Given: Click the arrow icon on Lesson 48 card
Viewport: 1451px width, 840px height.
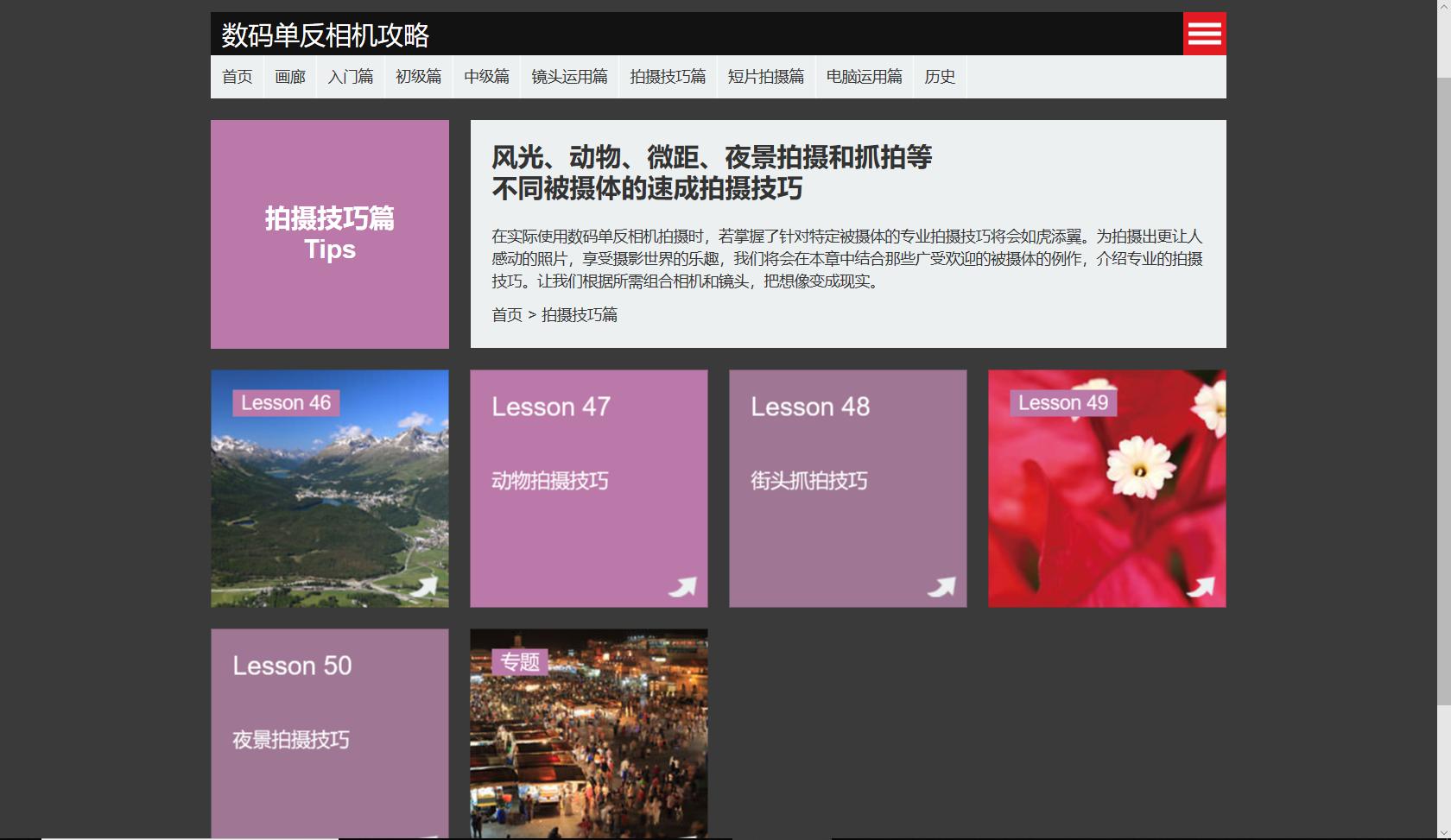Looking at the screenshot, I should tap(943, 585).
